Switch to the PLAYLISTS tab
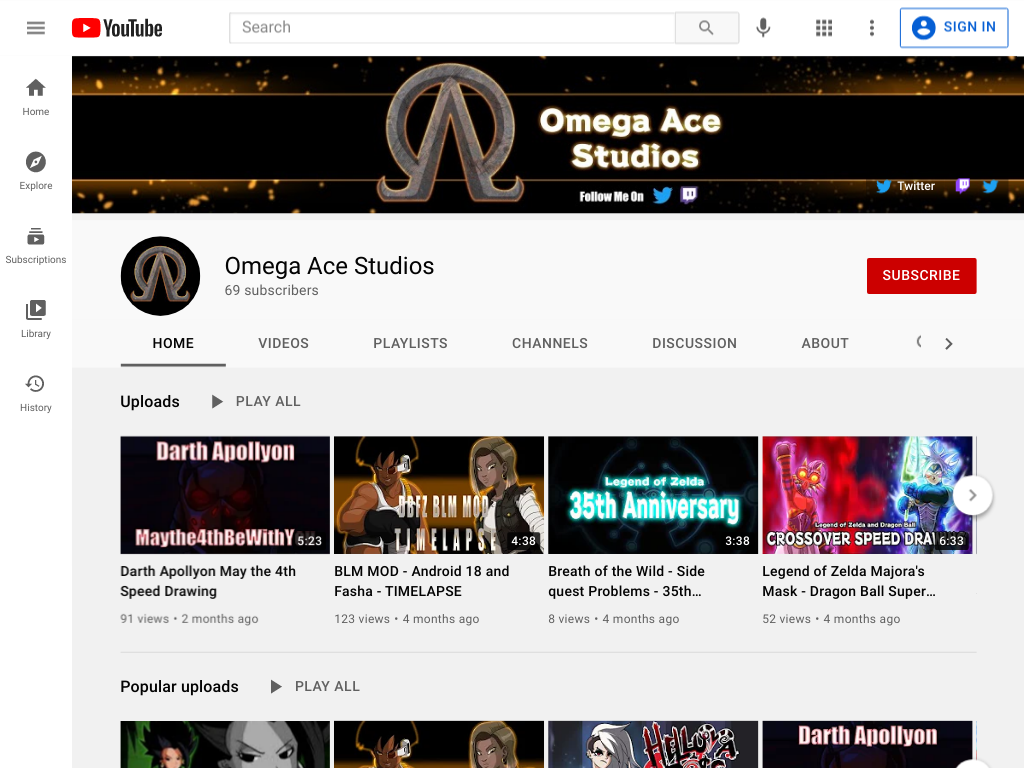Viewport: 1024px width, 768px height. pos(410,344)
